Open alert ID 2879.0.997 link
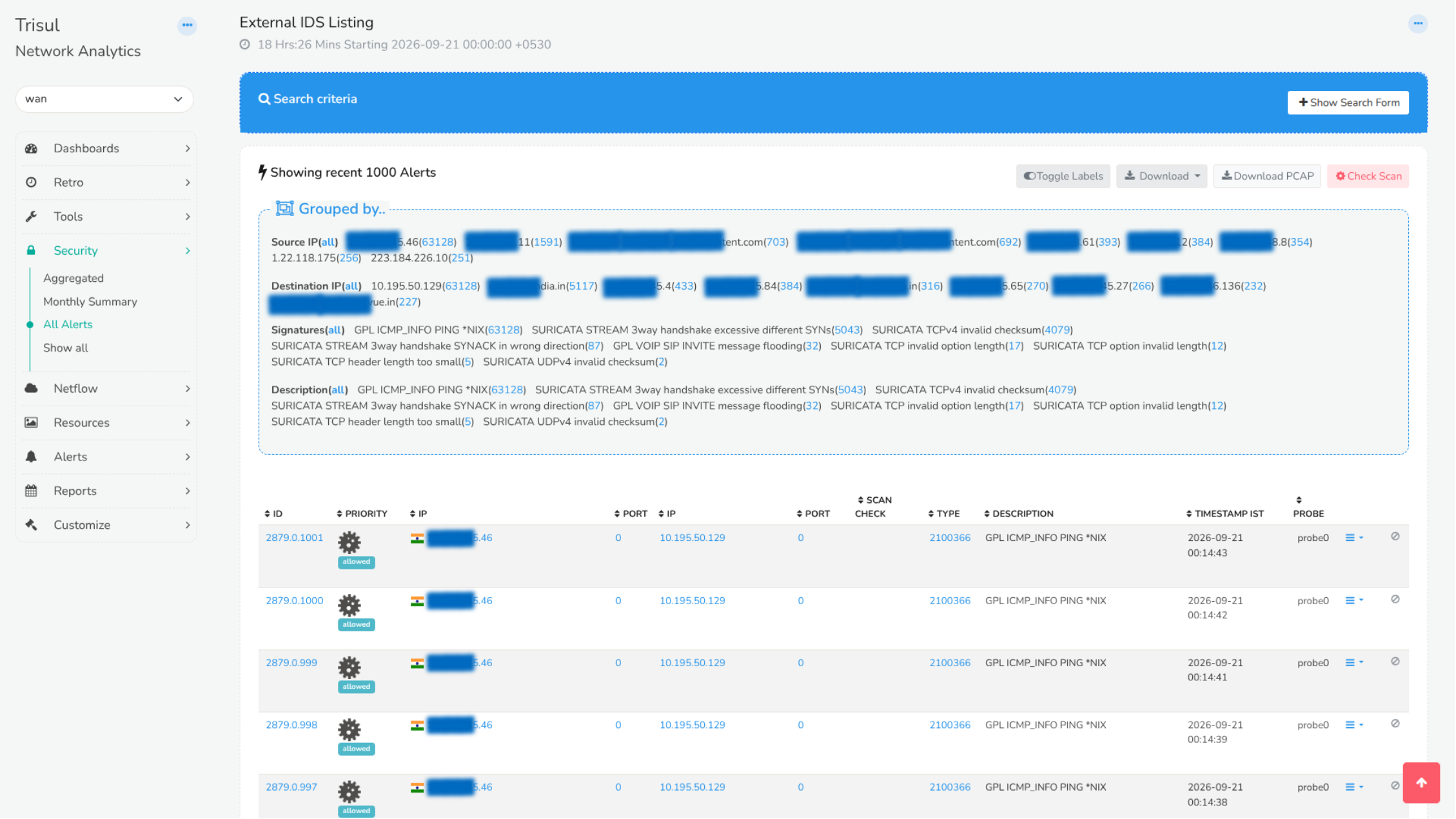This screenshot has width=1456, height=819. coord(291,787)
